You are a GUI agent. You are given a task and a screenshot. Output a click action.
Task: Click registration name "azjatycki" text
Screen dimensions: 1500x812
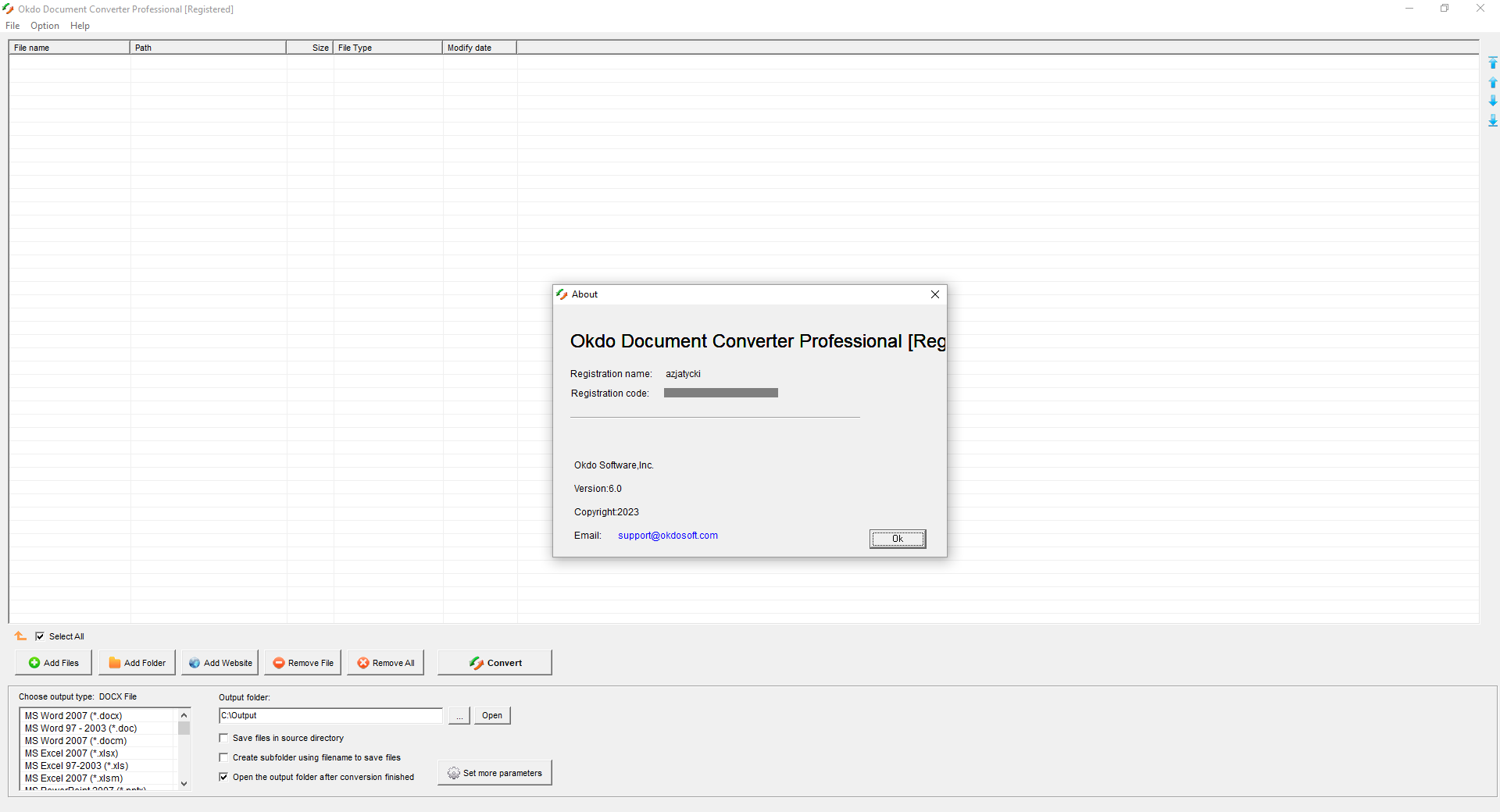[683, 374]
